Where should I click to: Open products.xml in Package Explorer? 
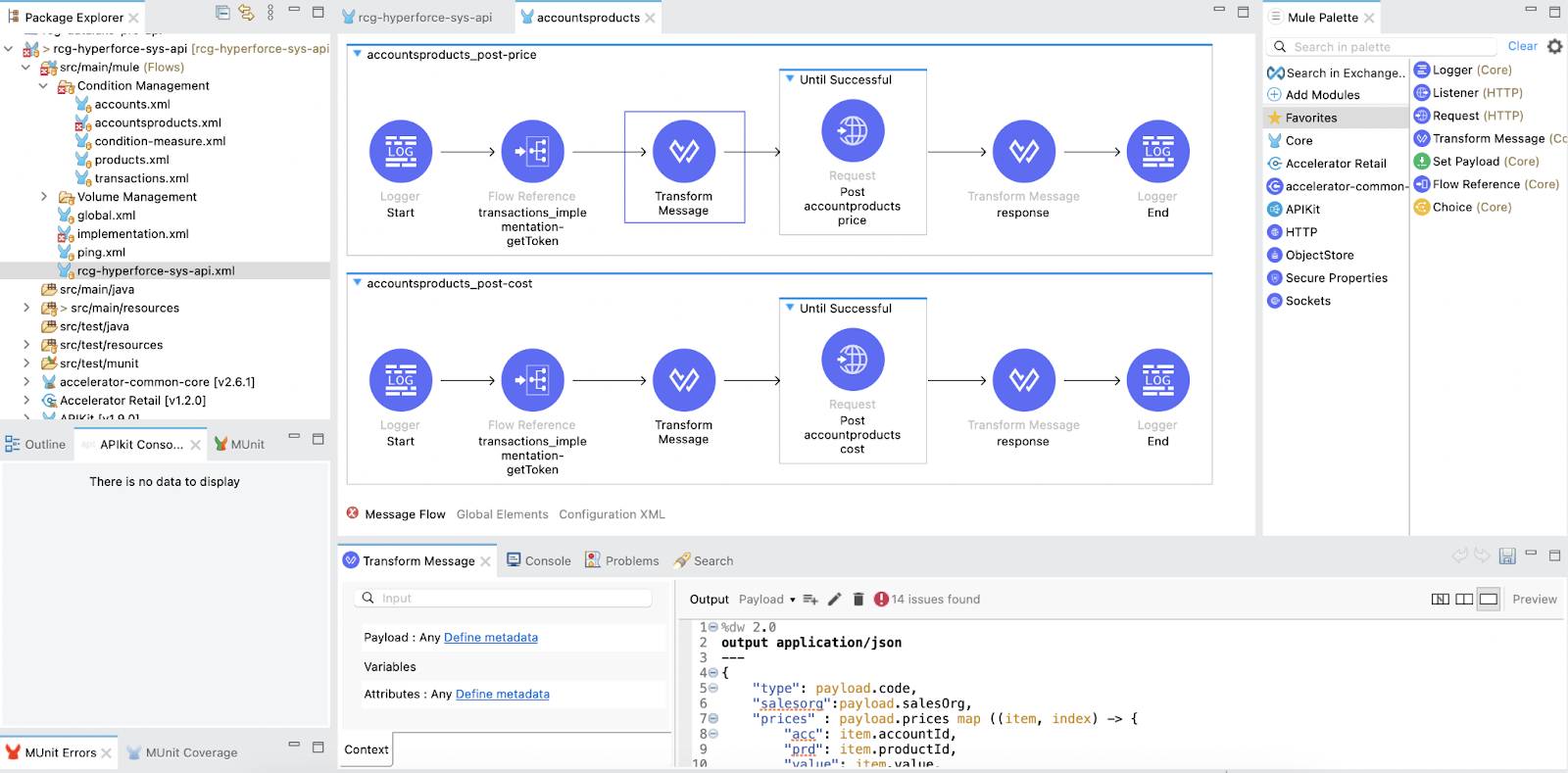point(131,160)
